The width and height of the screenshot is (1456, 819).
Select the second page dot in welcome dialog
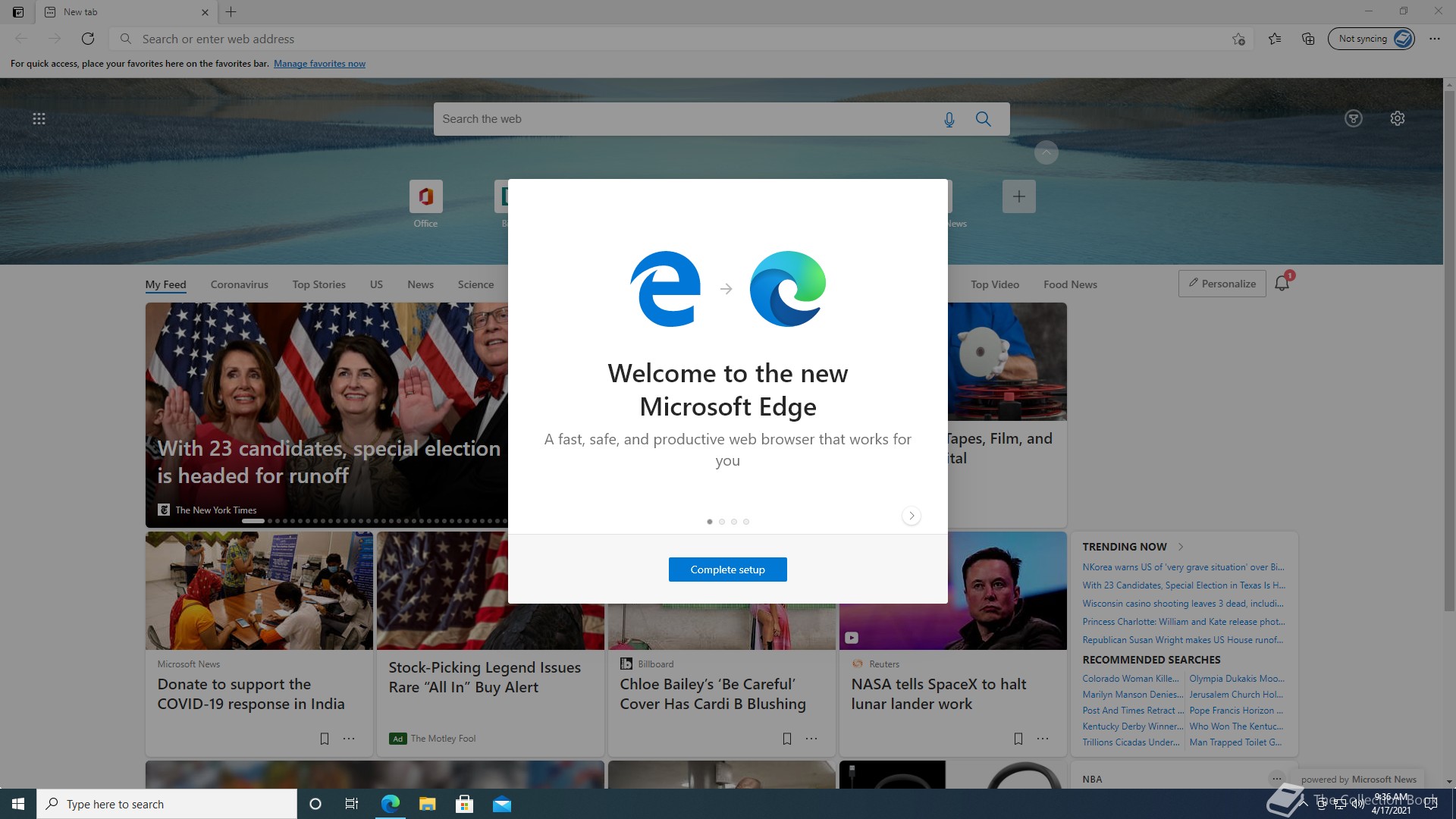tap(722, 522)
